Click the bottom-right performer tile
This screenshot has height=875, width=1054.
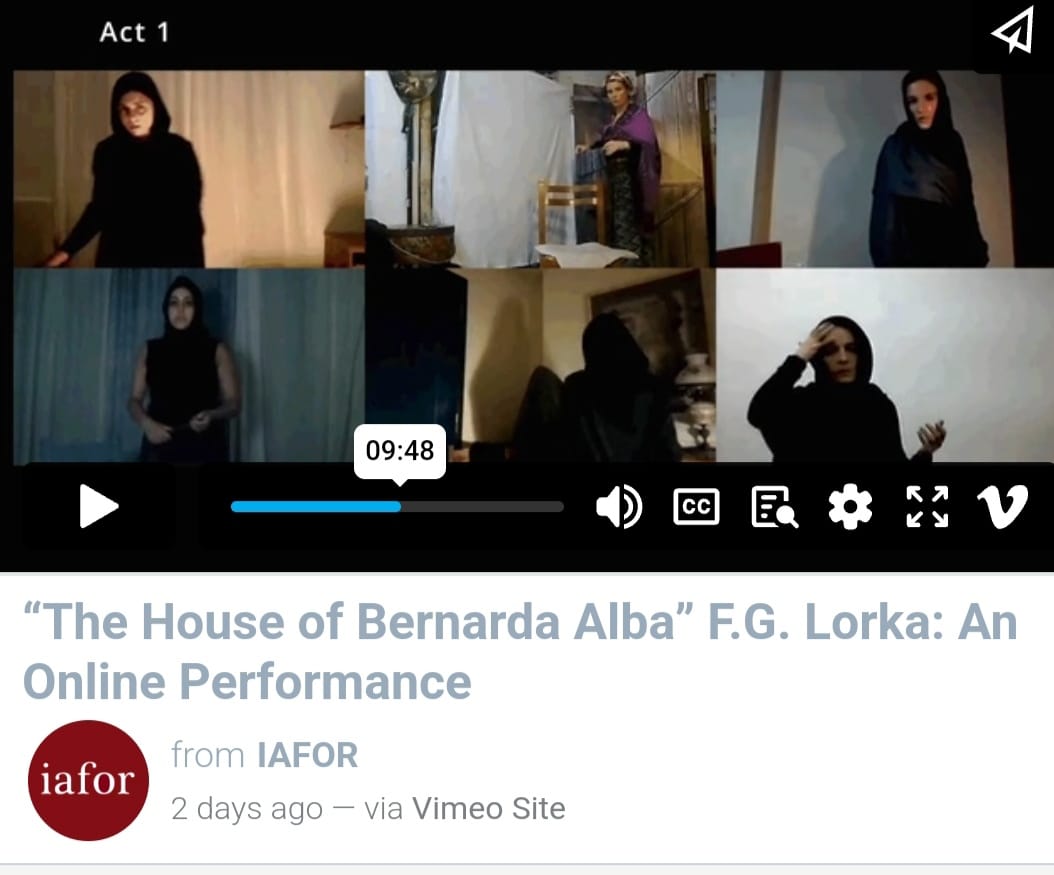pyautogui.click(x=885, y=365)
